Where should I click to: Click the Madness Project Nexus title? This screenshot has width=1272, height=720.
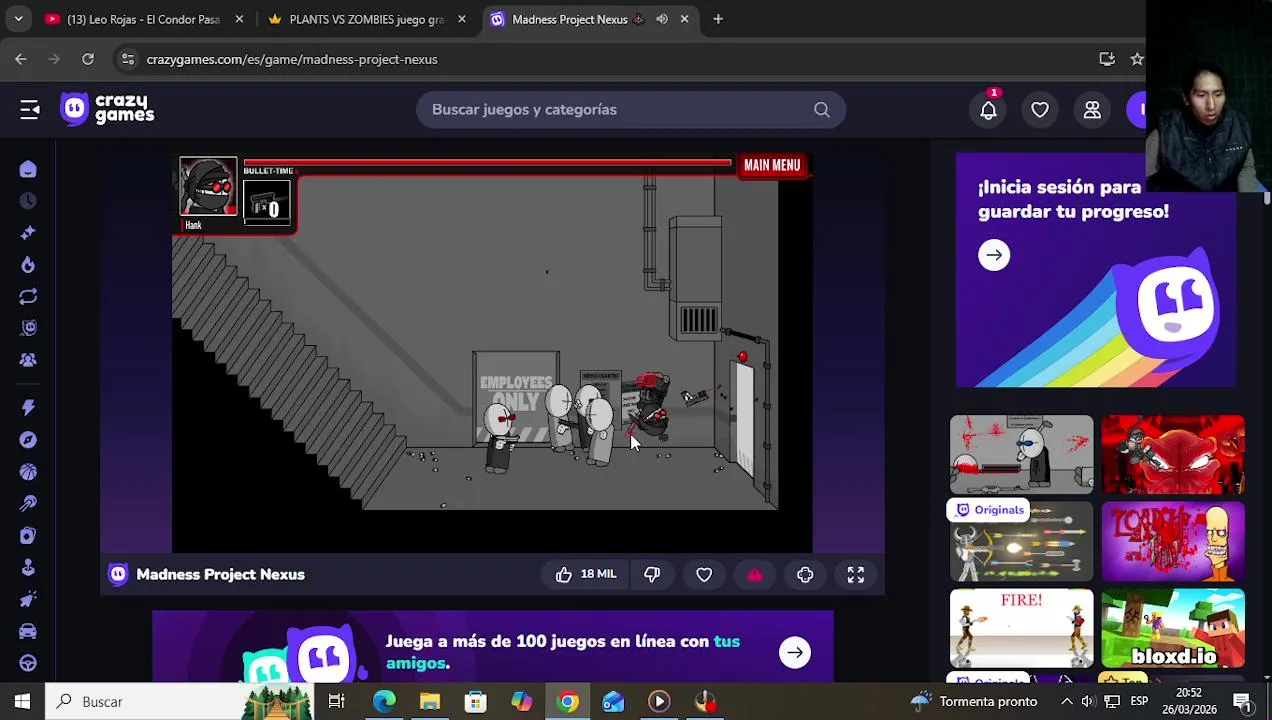tap(220, 574)
